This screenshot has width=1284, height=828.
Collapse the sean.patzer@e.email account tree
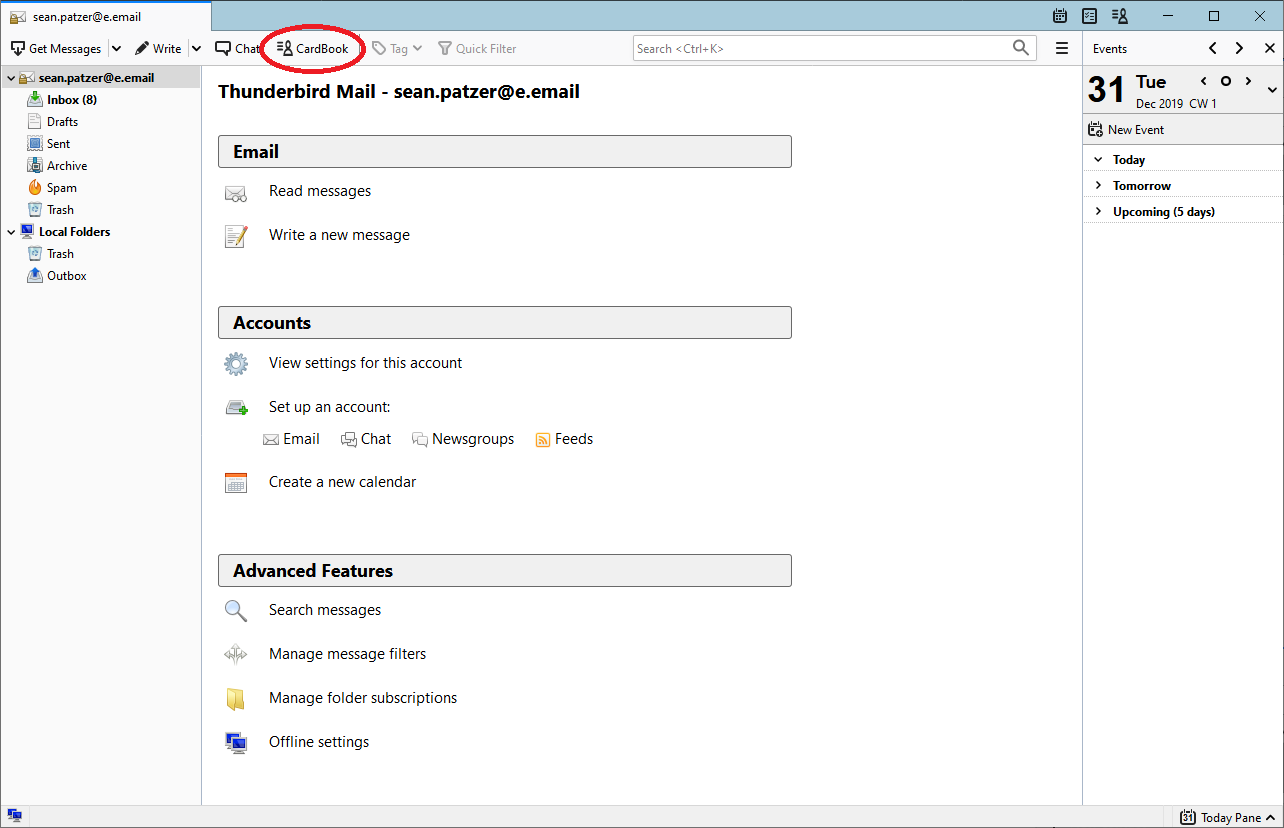pos(11,78)
